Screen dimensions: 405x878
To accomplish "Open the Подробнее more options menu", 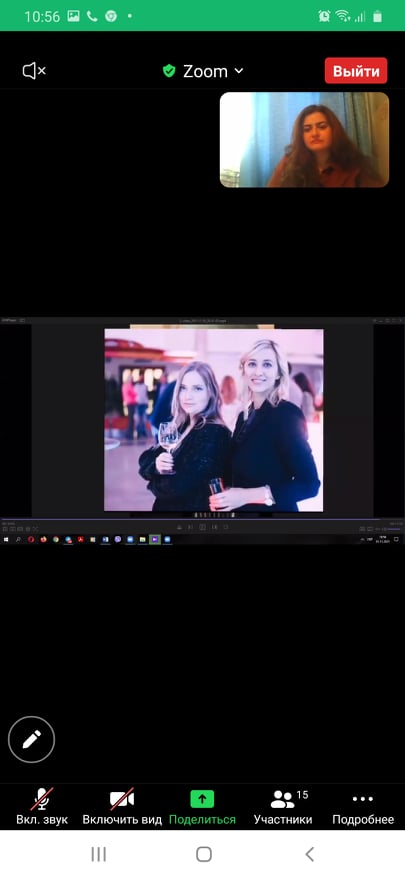I will (363, 806).
